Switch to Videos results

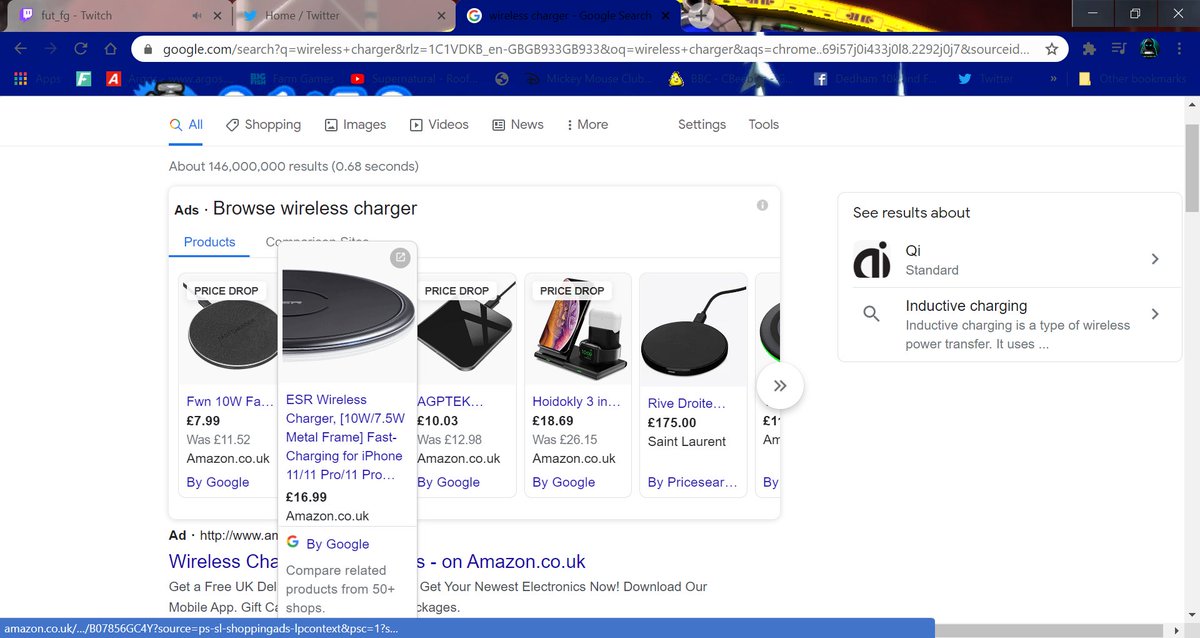coord(439,125)
